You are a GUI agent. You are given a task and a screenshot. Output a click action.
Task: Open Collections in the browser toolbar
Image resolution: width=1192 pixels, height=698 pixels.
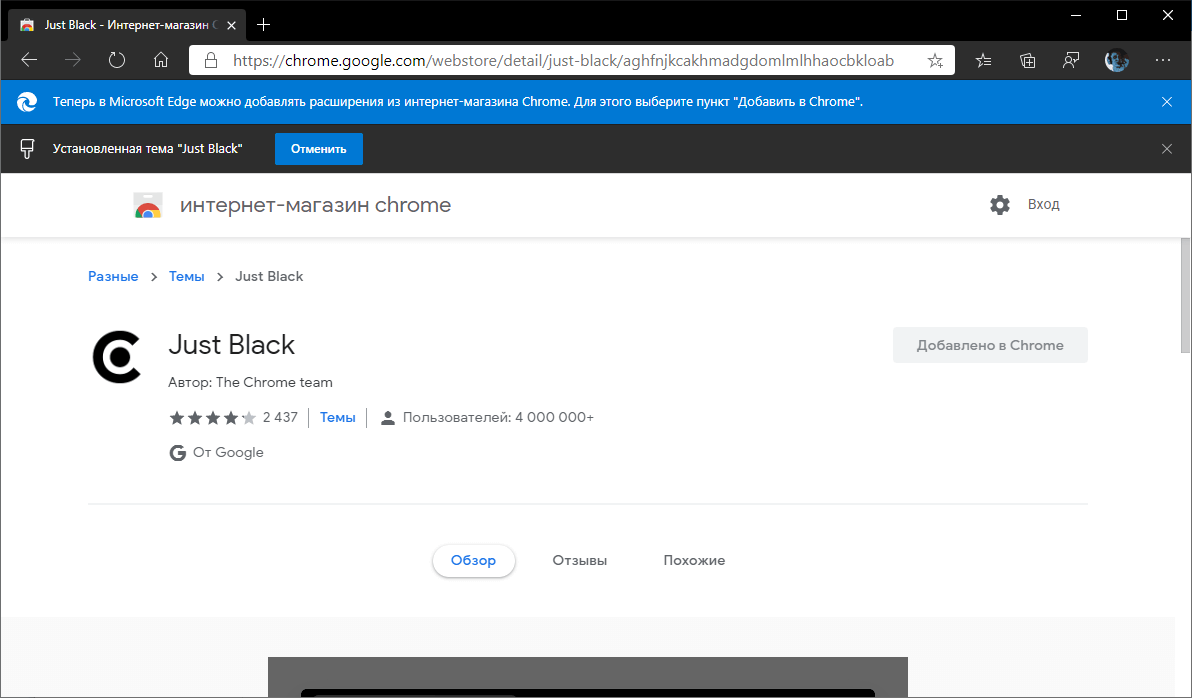pyautogui.click(x=1027, y=60)
